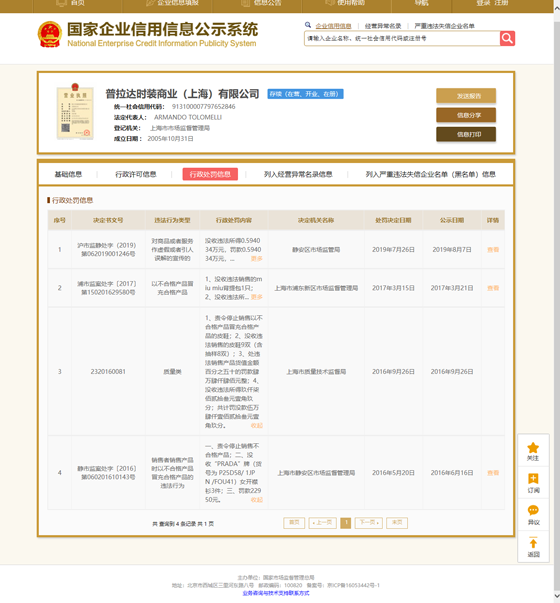
Task: Click the 发送报告 button
Action: coord(466,96)
